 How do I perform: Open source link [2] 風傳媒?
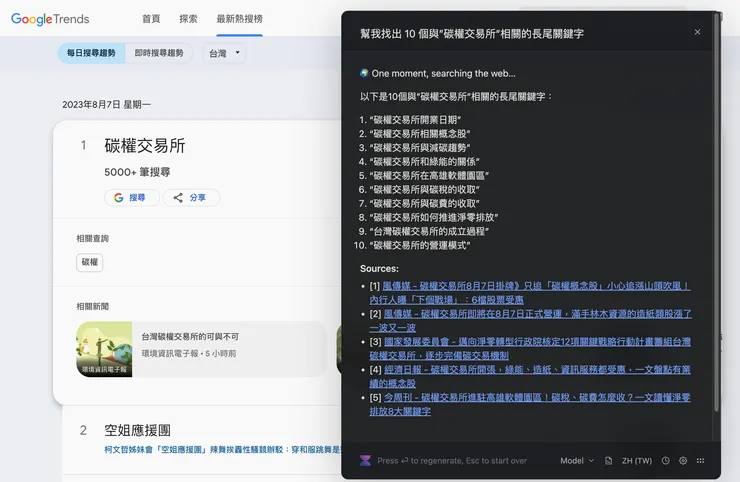(530, 321)
